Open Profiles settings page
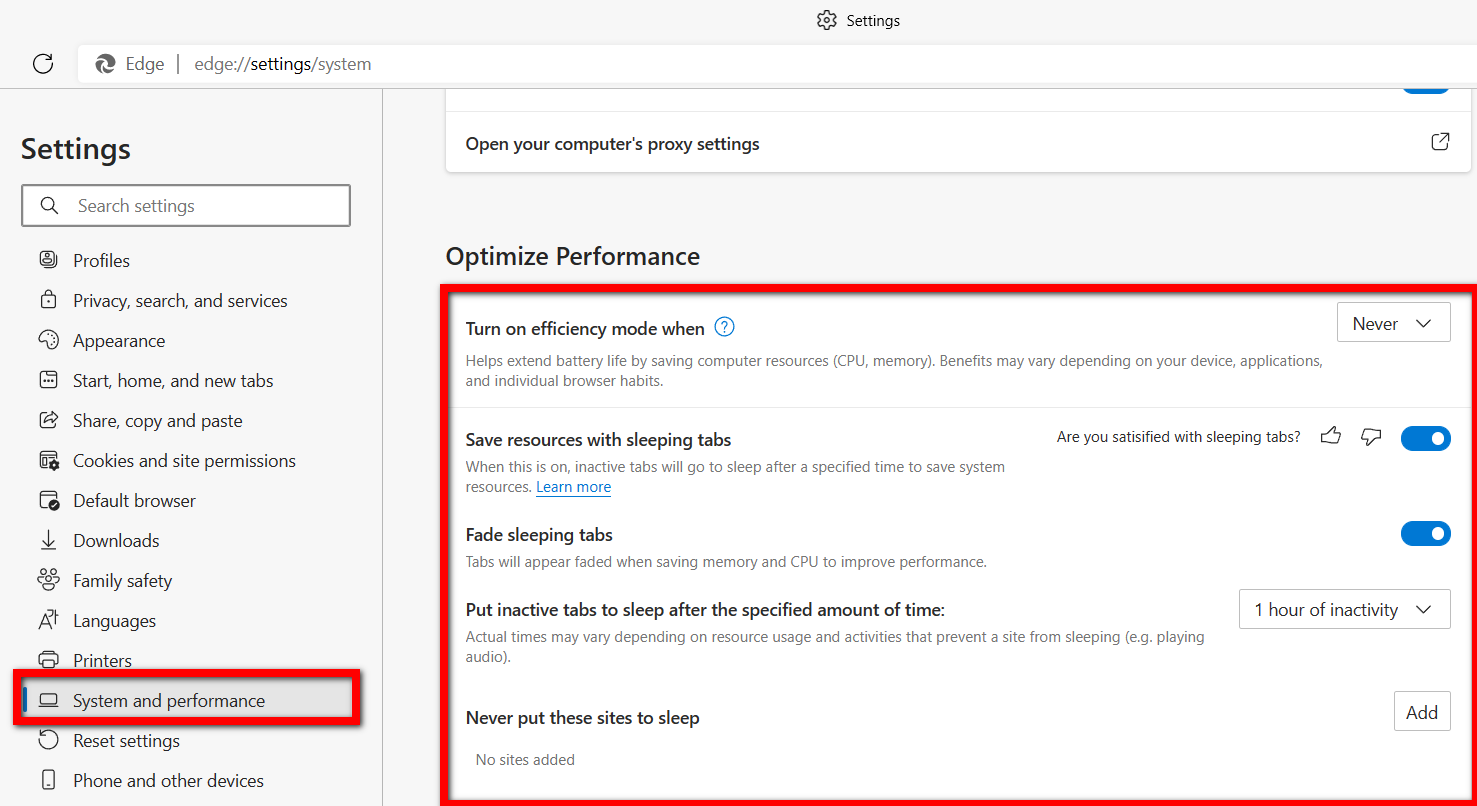Screen dimensions: 1477x806 point(101,260)
